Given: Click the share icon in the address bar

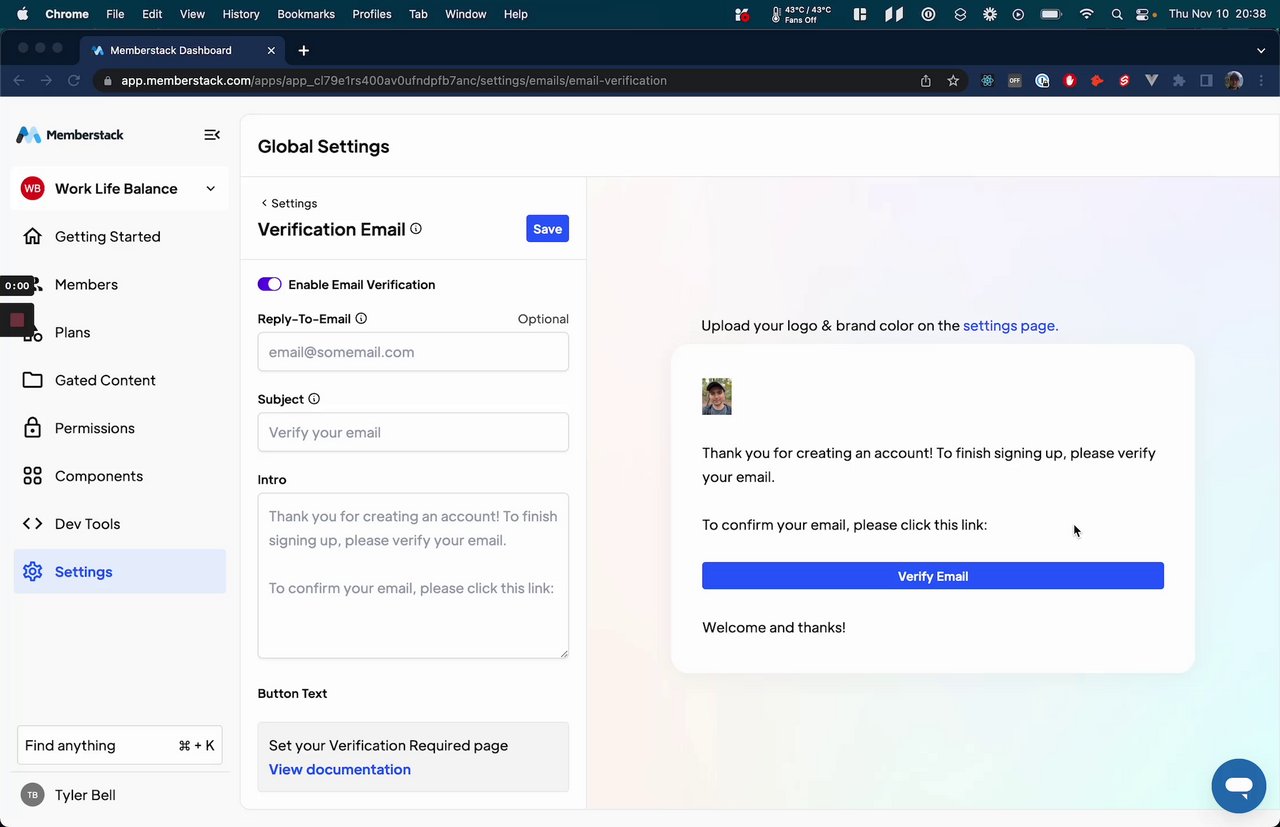Looking at the screenshot, I should click(x=926, y=81).
